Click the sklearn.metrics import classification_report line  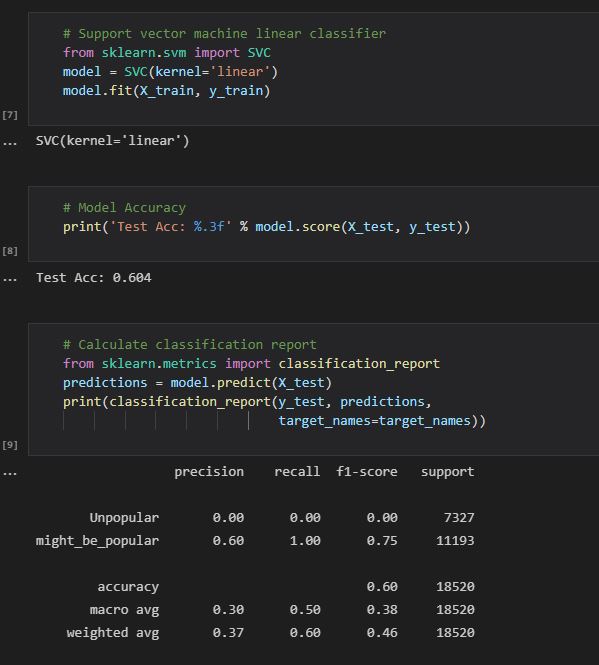252,363
